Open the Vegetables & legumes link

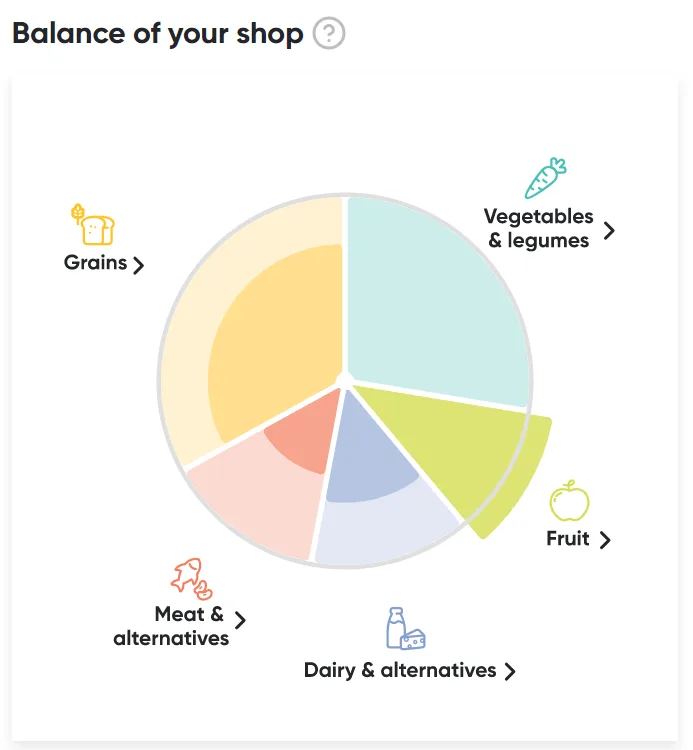coord(539,229)
